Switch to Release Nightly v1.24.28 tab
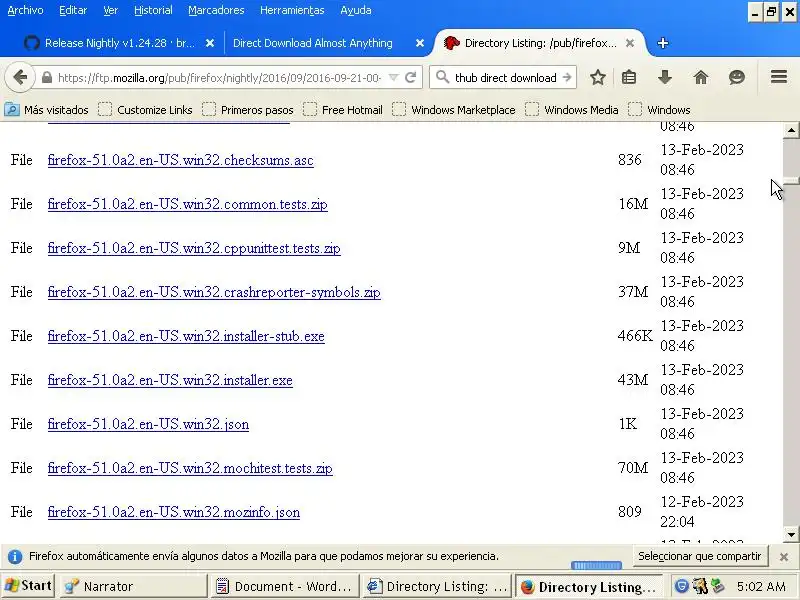 point(119,43)
